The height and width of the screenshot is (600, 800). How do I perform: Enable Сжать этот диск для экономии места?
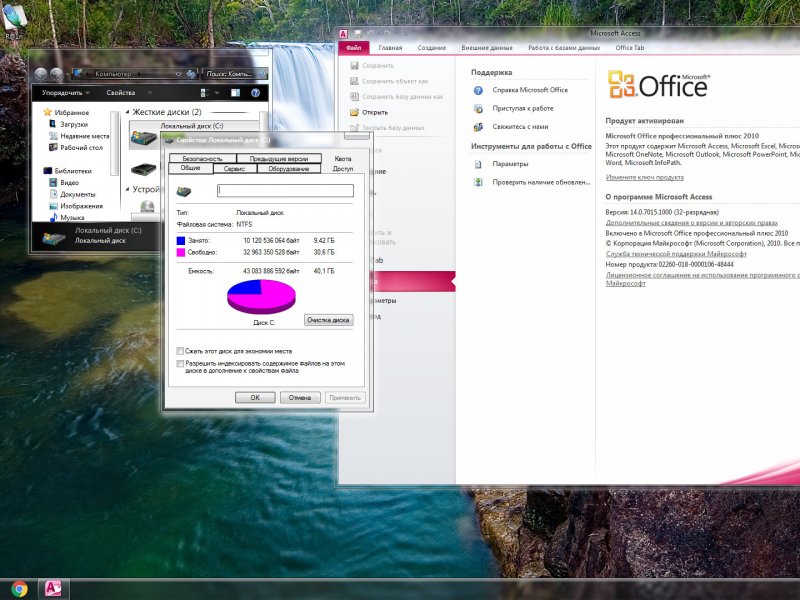[x=180, y=351]
